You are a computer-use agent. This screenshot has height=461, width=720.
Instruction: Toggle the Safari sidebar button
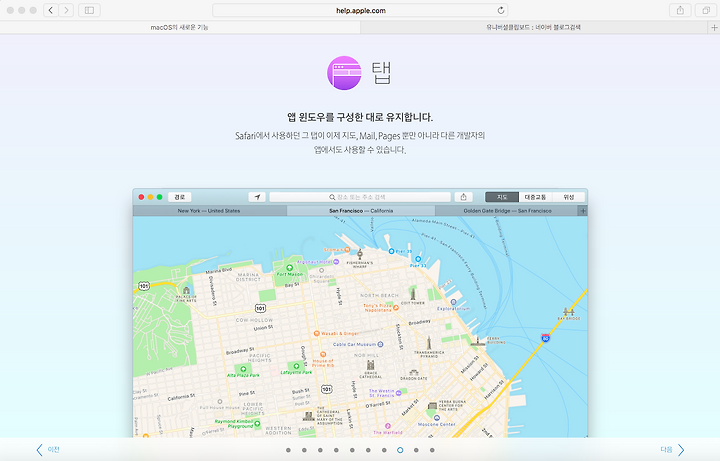90,10
